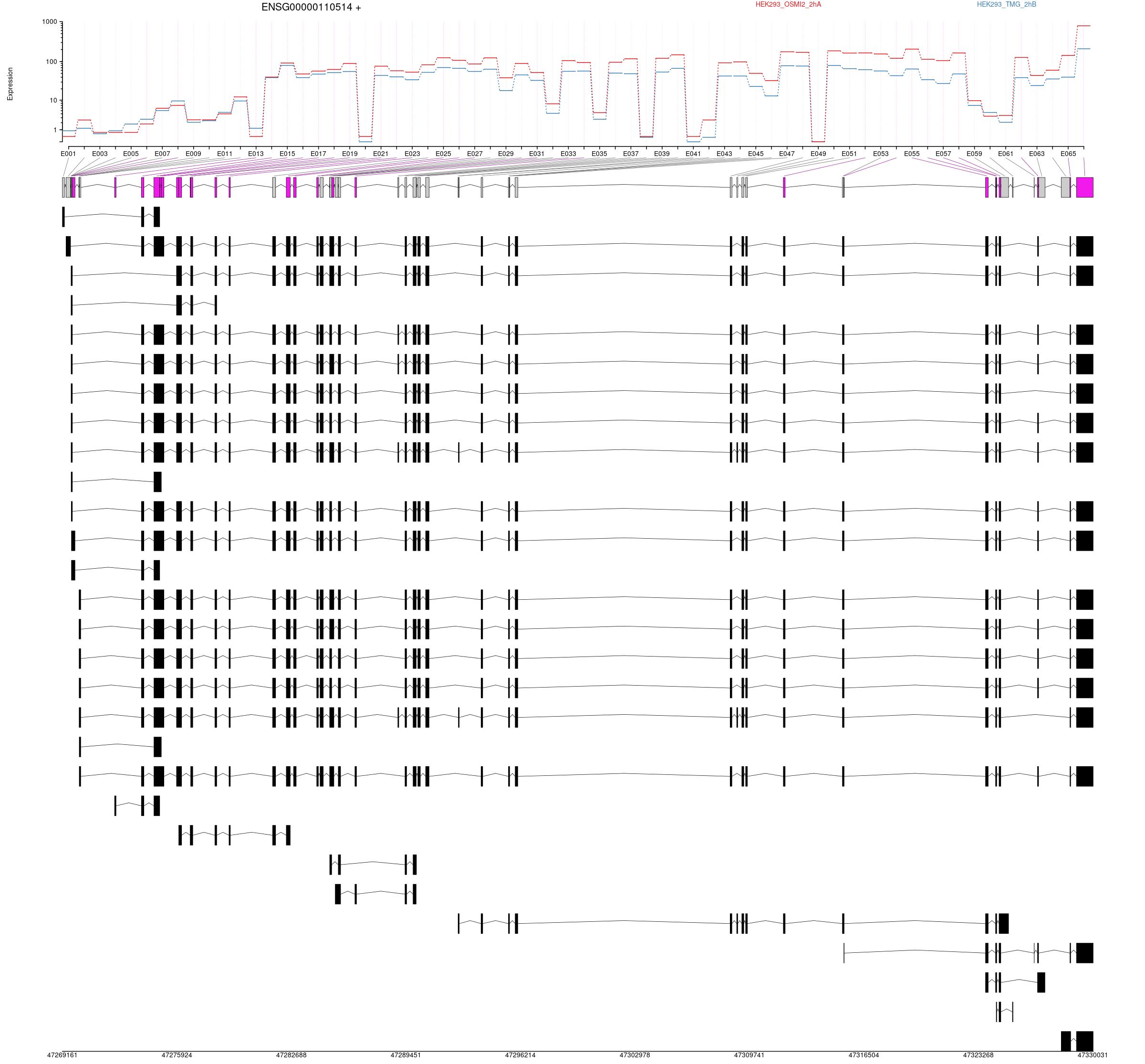Select exon label E023

[x=412, y=154]
